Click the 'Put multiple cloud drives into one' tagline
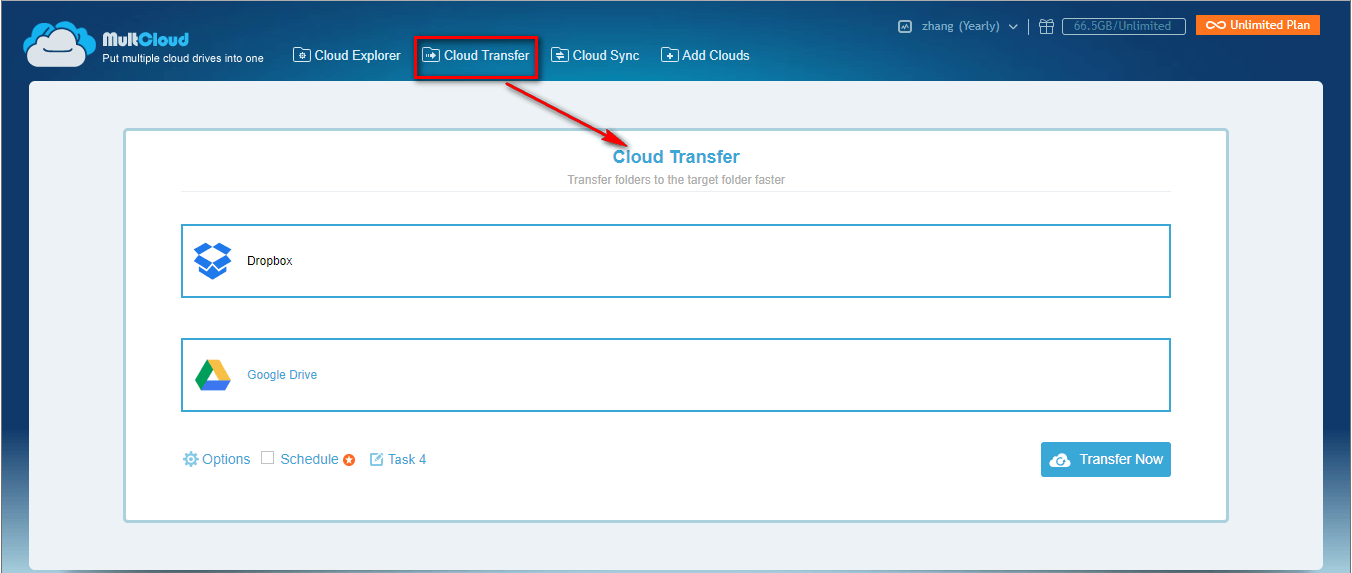 (183, 58)
